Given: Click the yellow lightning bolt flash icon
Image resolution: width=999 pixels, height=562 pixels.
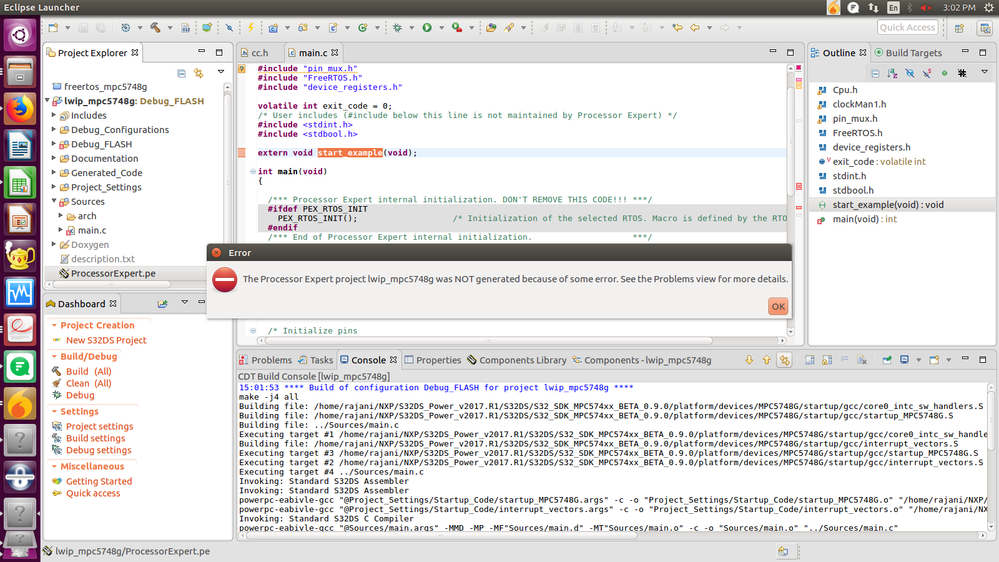Looking at the screenshot, I should click(x=250, y=27).
